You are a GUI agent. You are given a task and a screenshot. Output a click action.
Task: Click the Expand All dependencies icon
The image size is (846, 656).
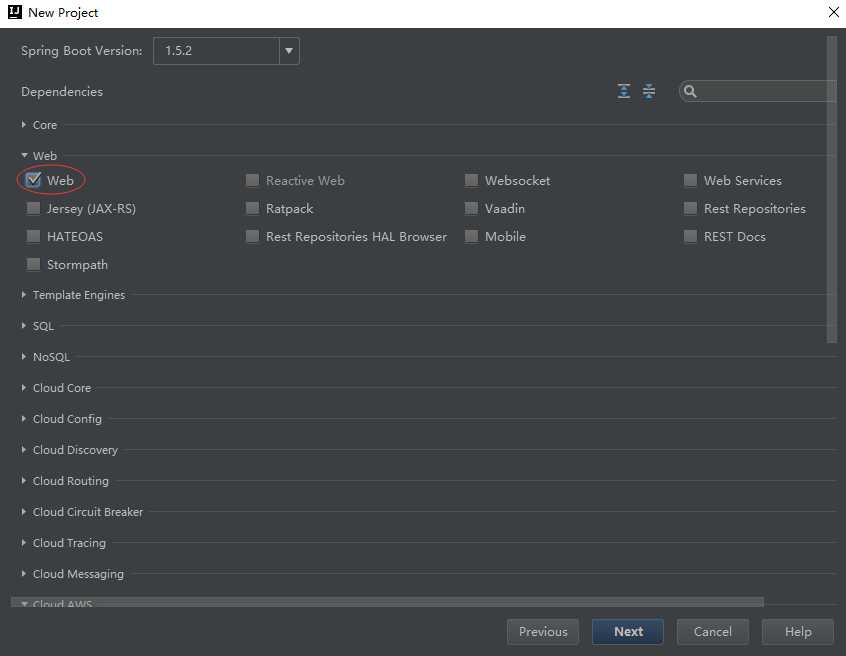pos(624,91)
